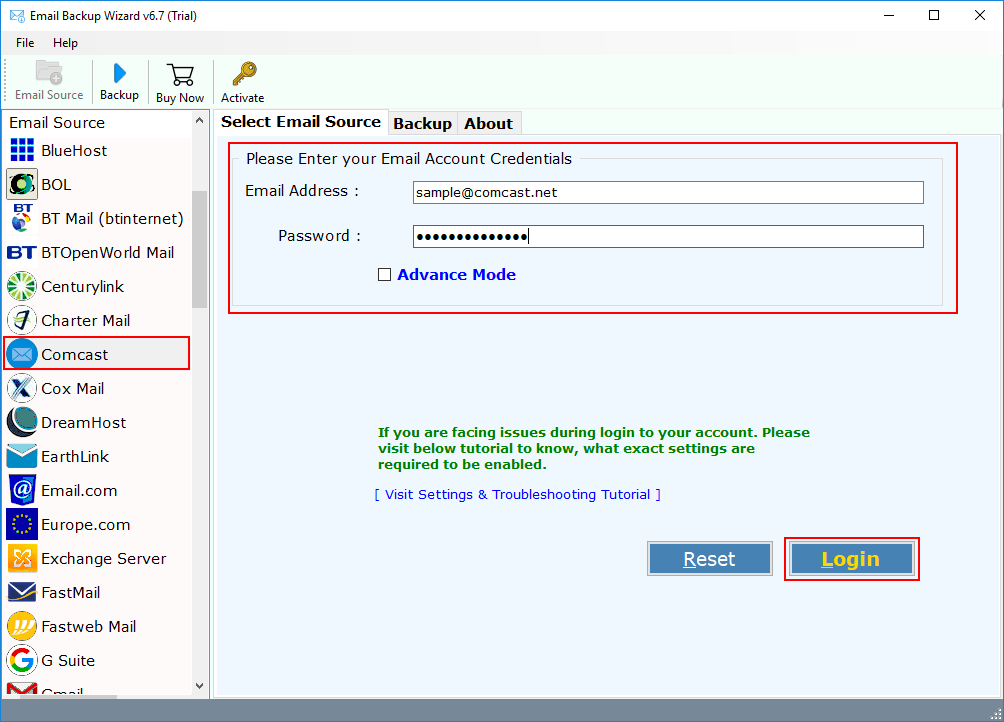Image resolution: width=1004 pixels, height=722 pixels.
Task: Close the Email Backup Wizard window
Action: pos(980,15)
